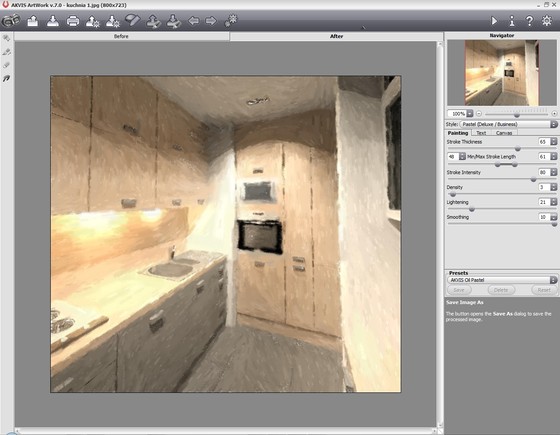Open Help with question mark icon
This screenshot has height=435, width=560.
click(529, 21)
